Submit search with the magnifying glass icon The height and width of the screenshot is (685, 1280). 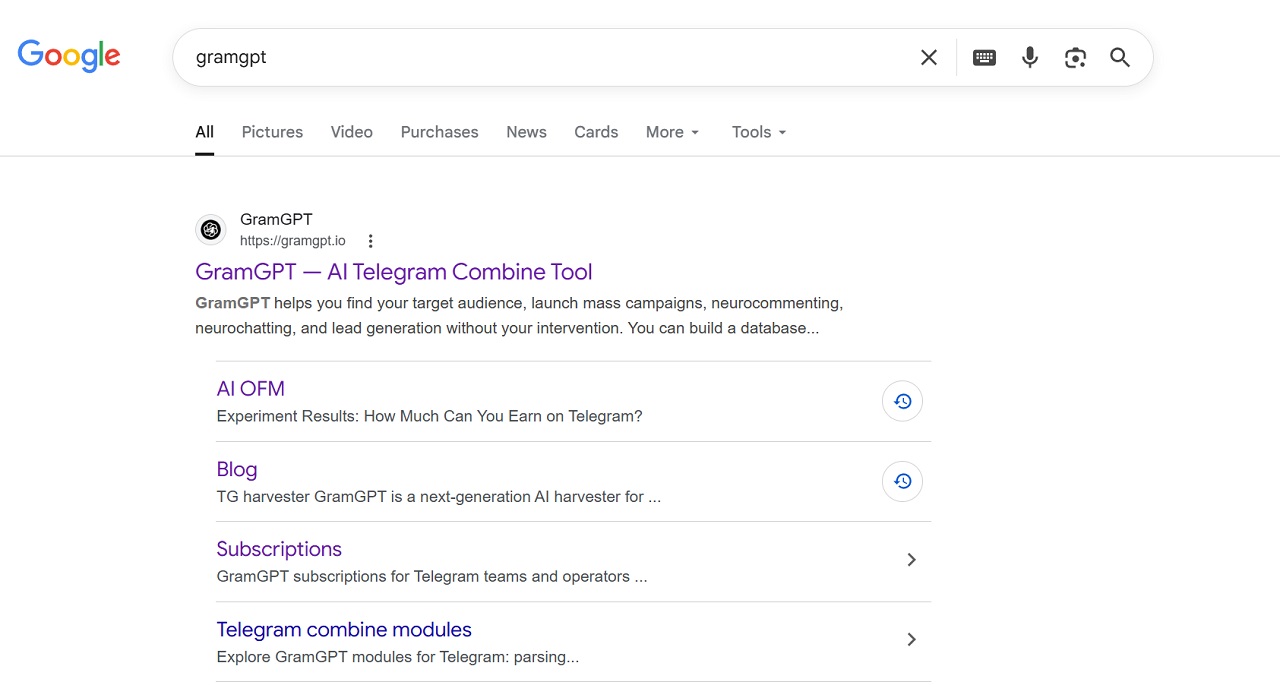pyautogui.click(x=1120, y=58)
